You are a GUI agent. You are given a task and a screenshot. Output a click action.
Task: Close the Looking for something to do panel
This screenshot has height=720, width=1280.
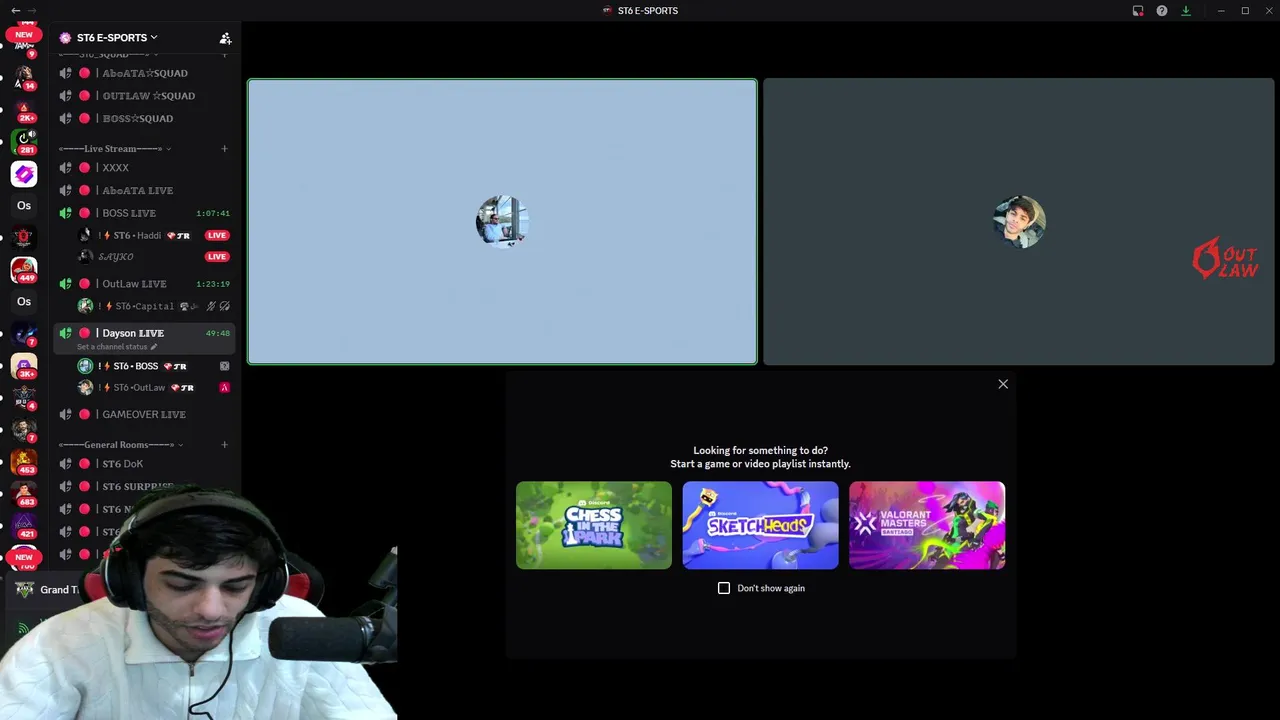point(1003,384)
